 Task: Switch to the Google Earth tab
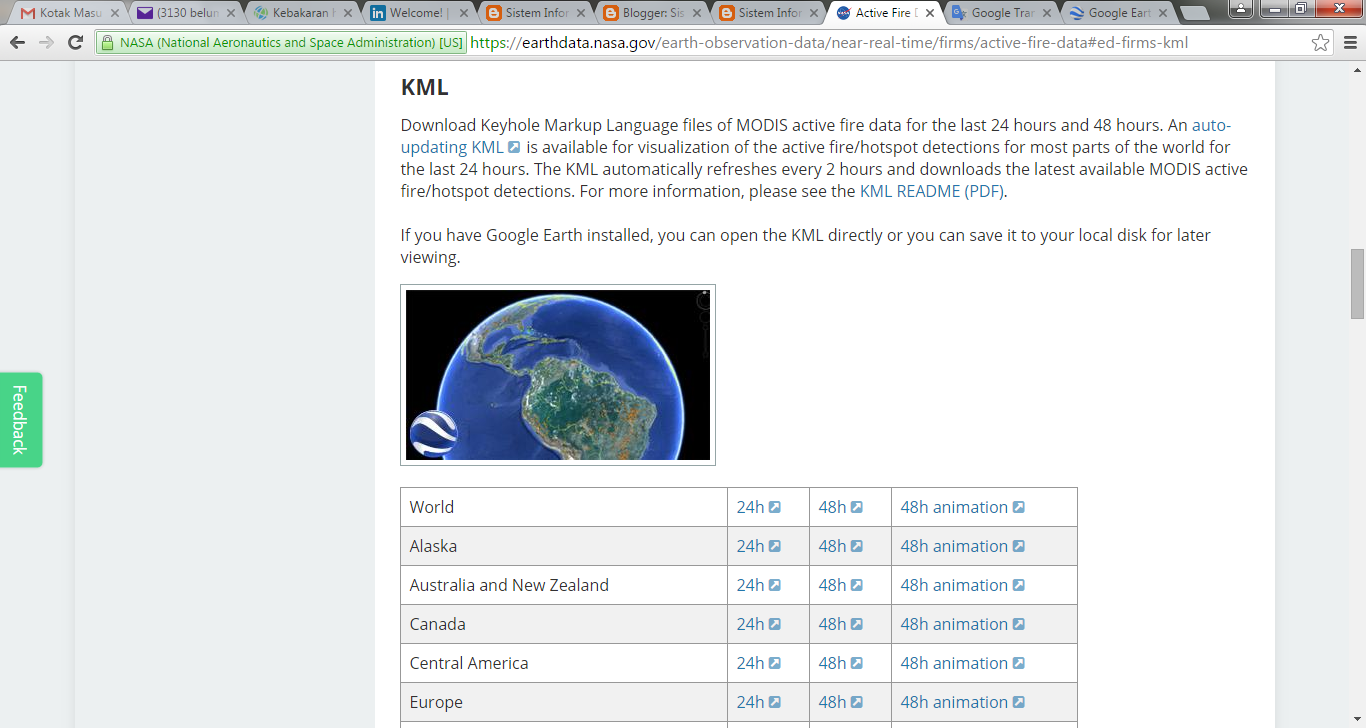point(1116,14)
